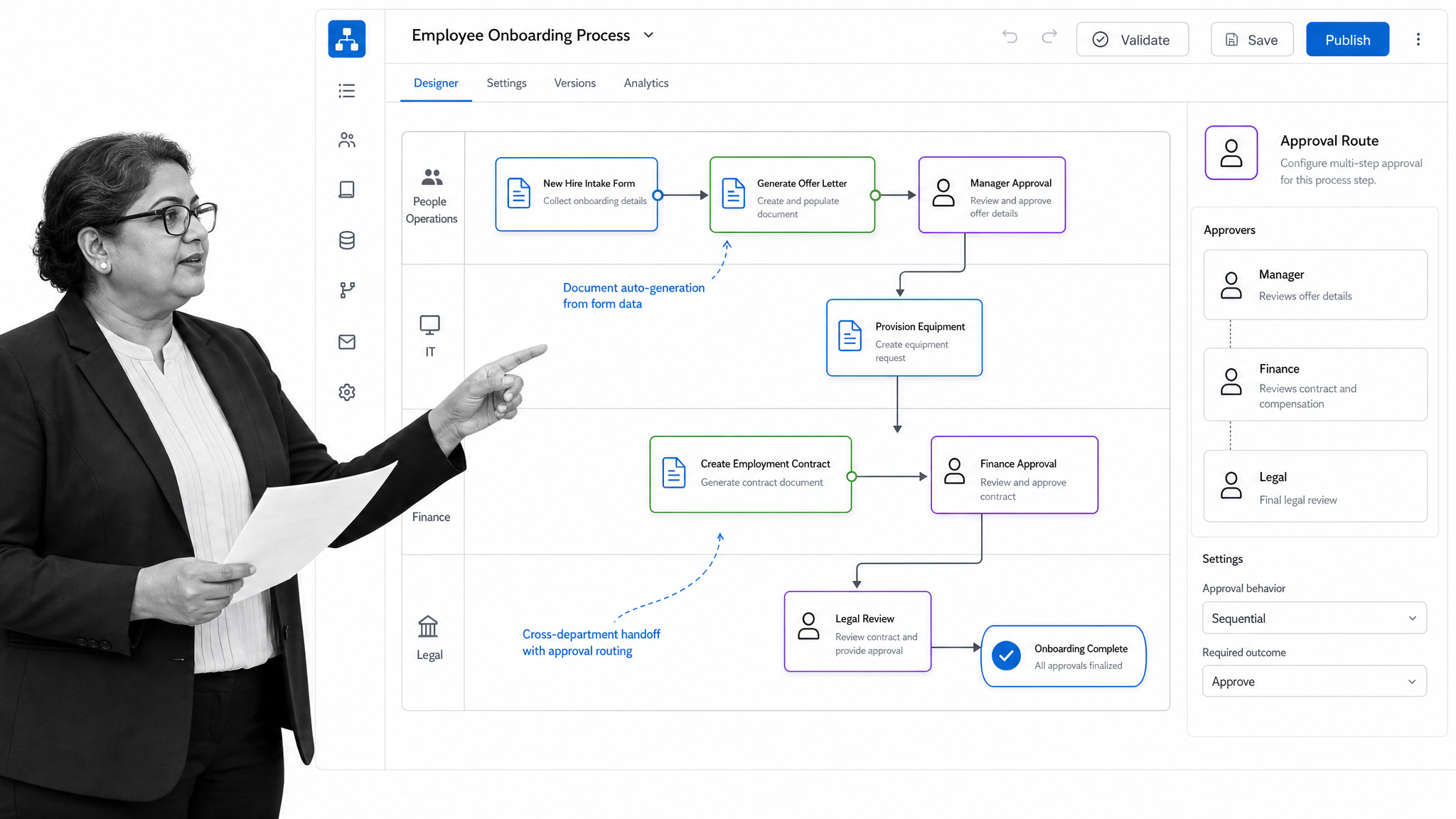The width and height of the screenshot is (1456, 819).
Task: Click the Publish button
Action: [1348, 39]
